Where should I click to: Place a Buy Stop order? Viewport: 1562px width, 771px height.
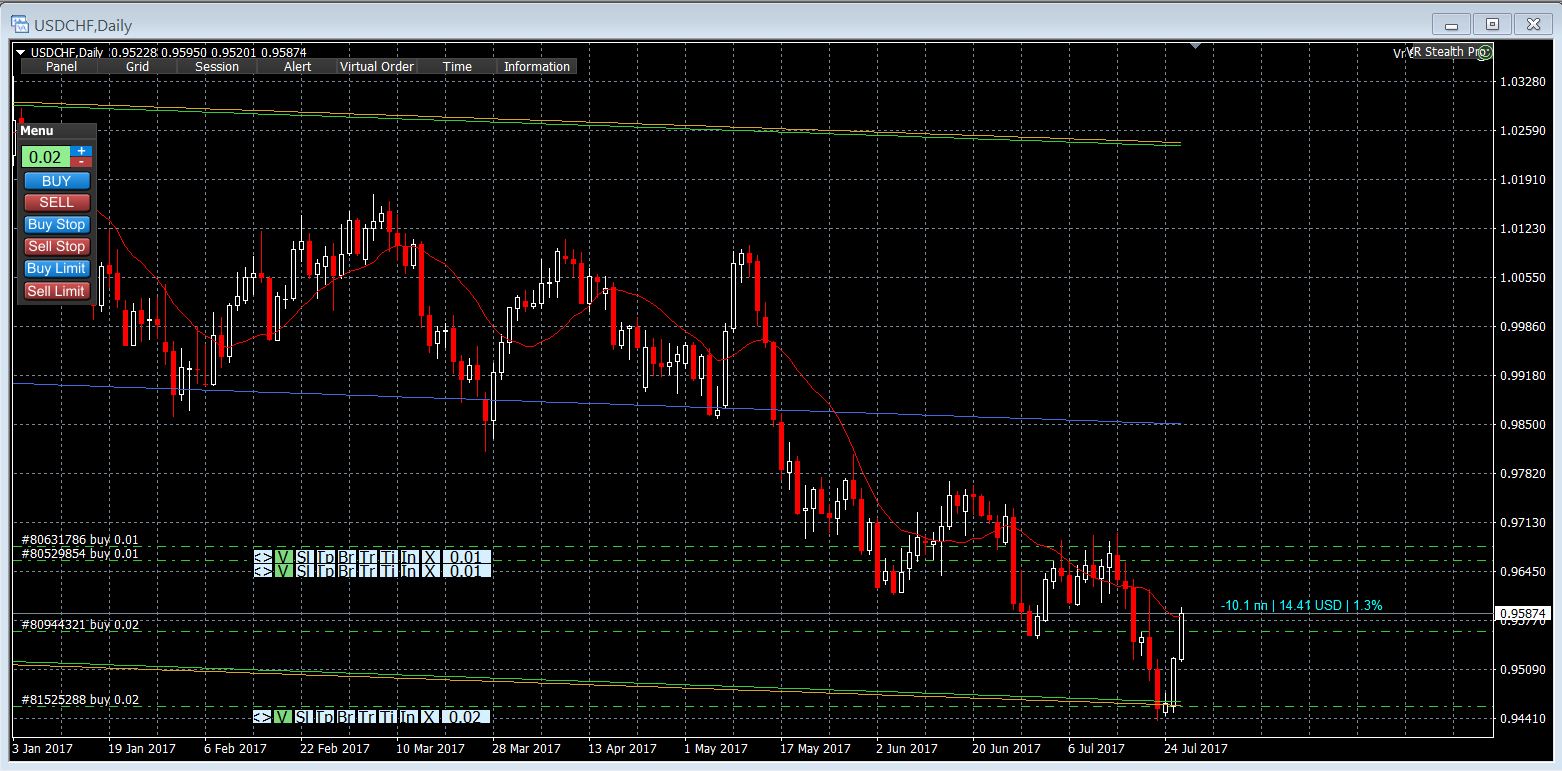coord(57,225)
